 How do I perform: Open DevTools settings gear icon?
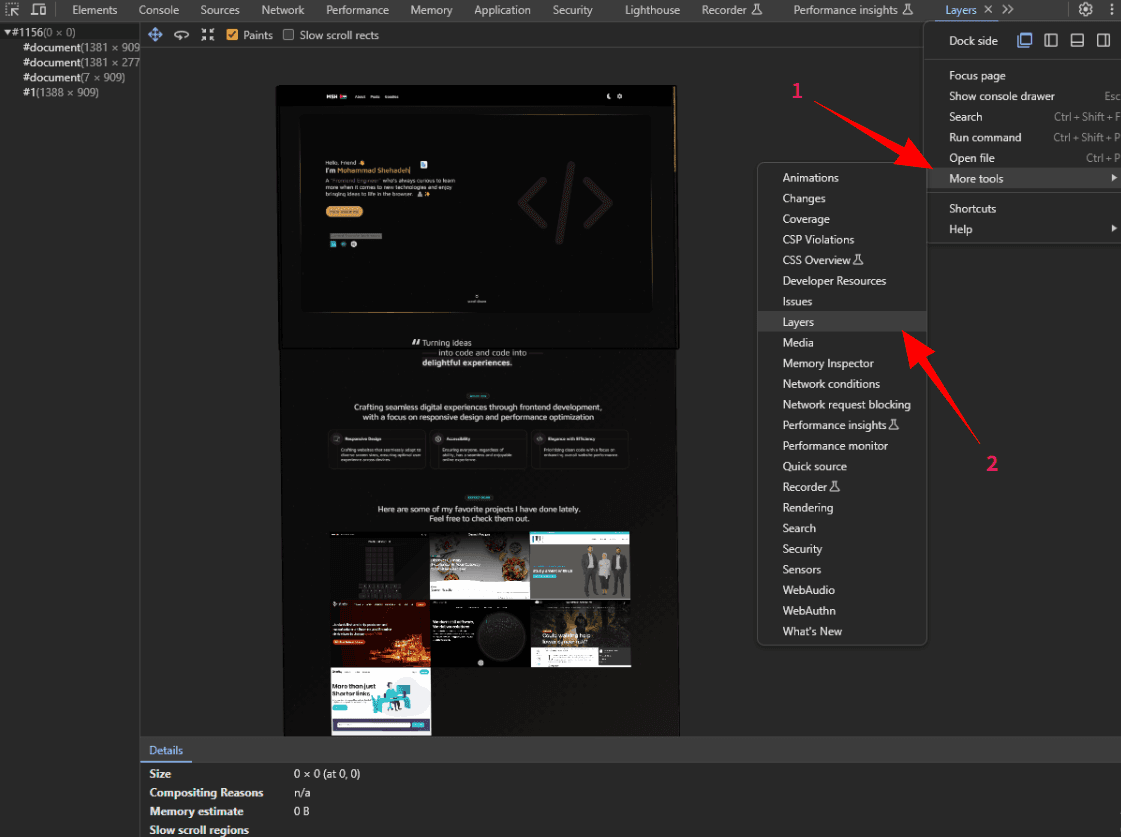[x=1086, y=10]
